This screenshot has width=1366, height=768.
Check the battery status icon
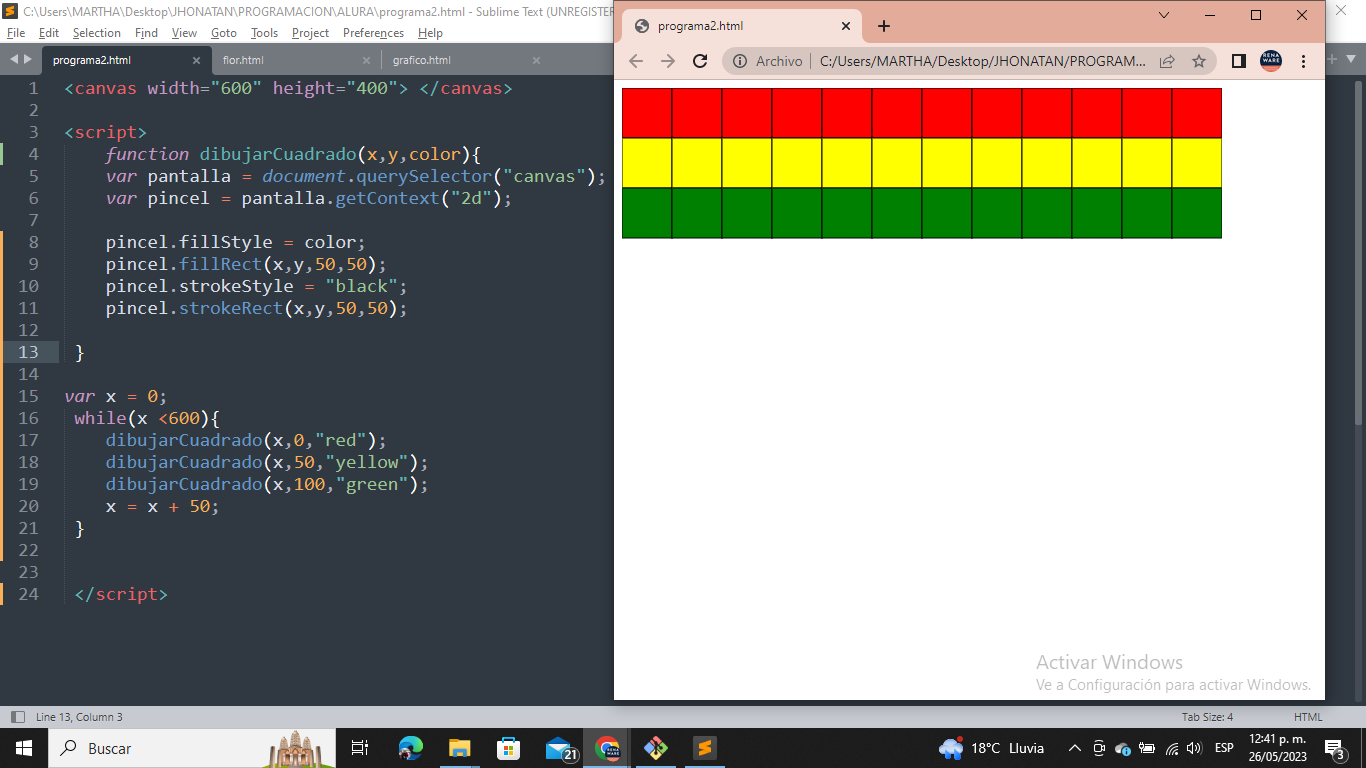tap(1147, 748)
